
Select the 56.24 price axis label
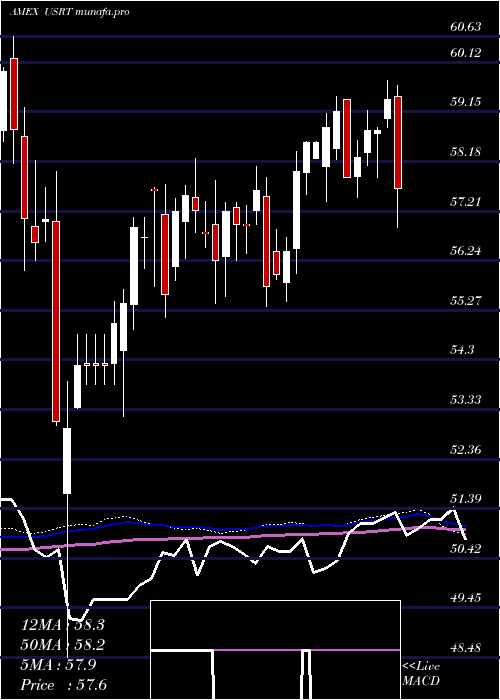[466, 251]
